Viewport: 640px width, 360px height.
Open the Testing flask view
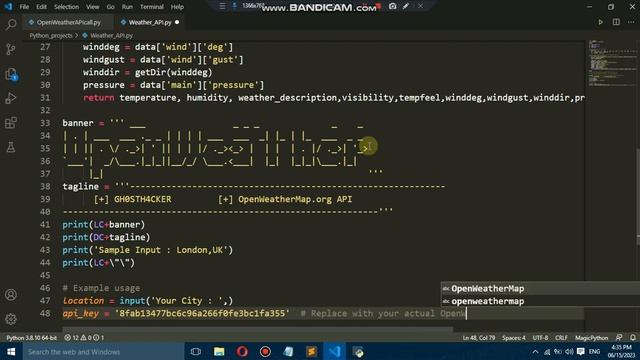pos(11,147)
